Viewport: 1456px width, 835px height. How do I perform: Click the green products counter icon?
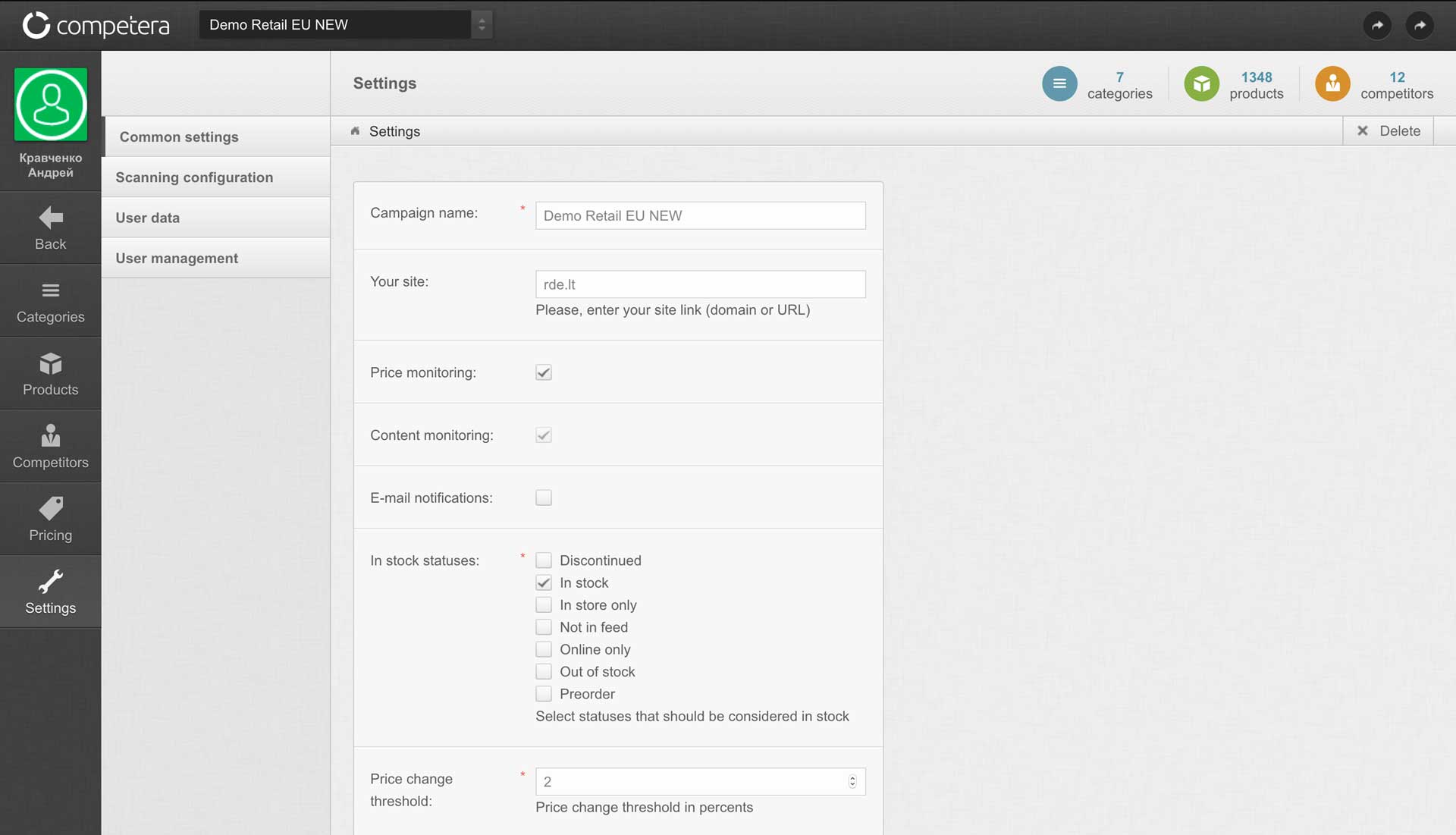pyautogui.click(x=1201, y=84)
